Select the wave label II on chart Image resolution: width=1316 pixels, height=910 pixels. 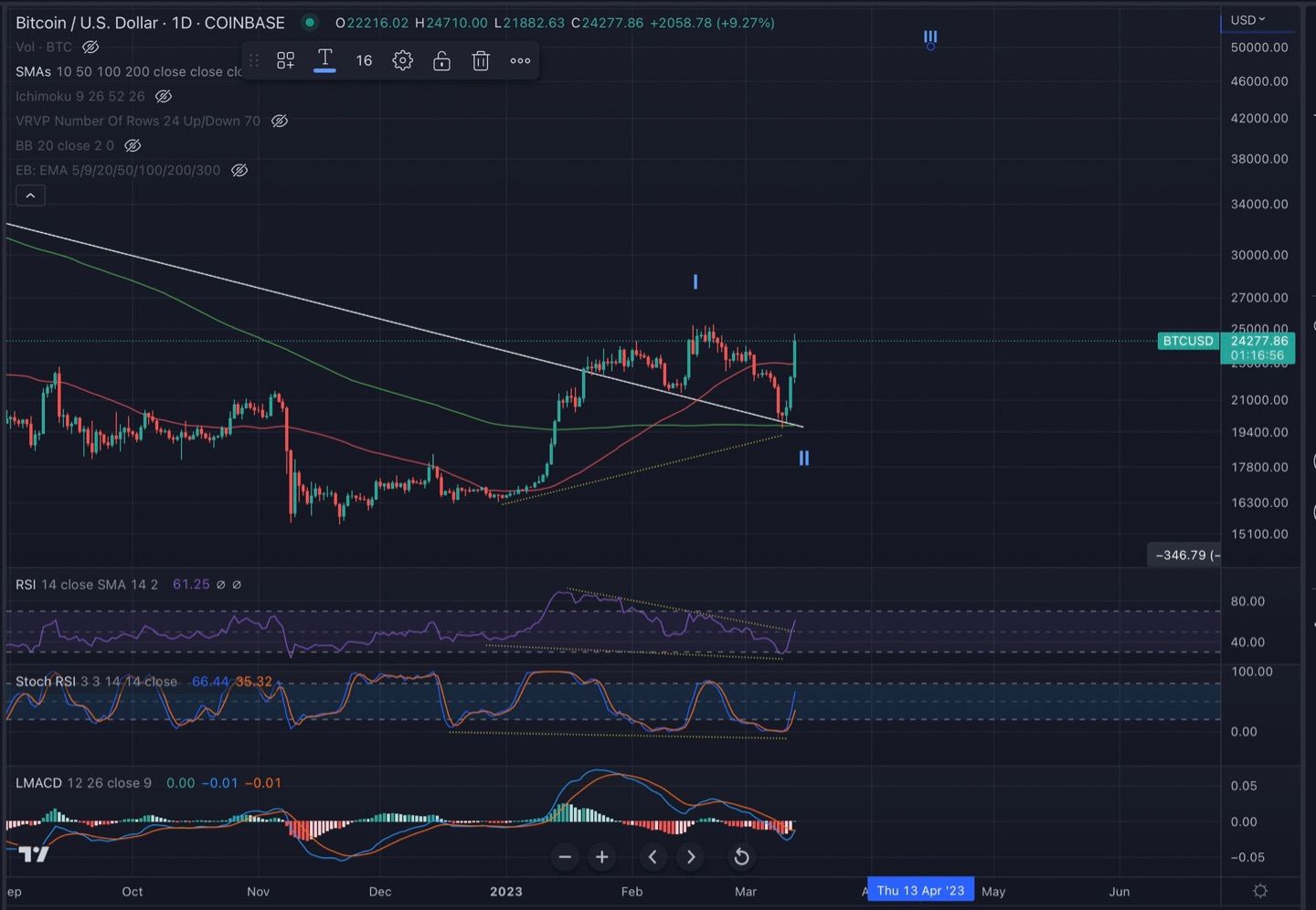[803, 458]
